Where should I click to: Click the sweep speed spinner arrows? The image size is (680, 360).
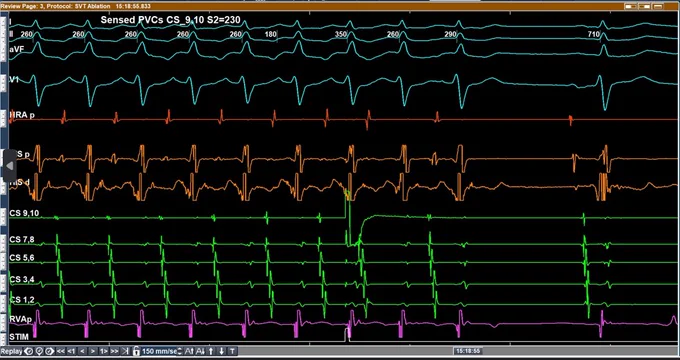(180, 351)
